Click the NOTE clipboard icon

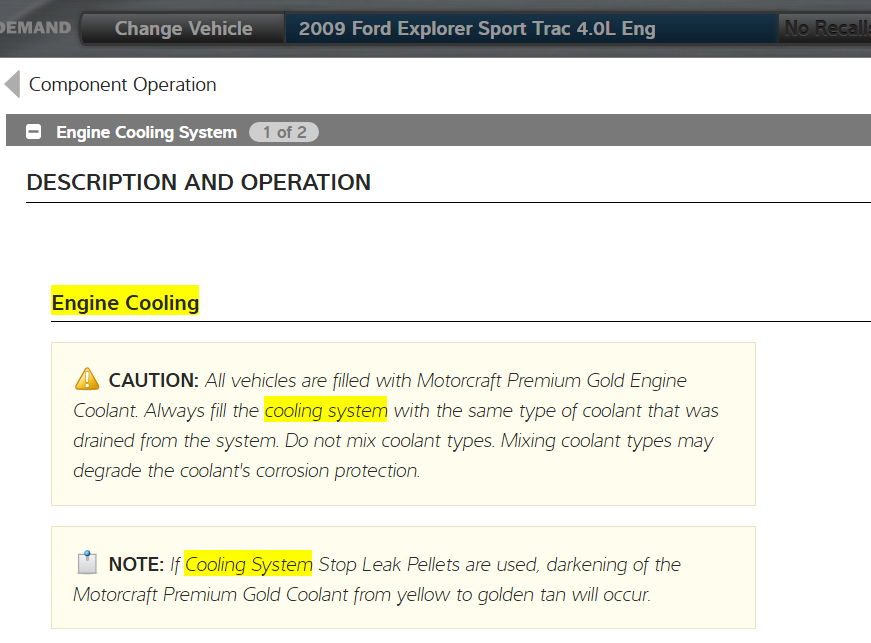(87, 563)
